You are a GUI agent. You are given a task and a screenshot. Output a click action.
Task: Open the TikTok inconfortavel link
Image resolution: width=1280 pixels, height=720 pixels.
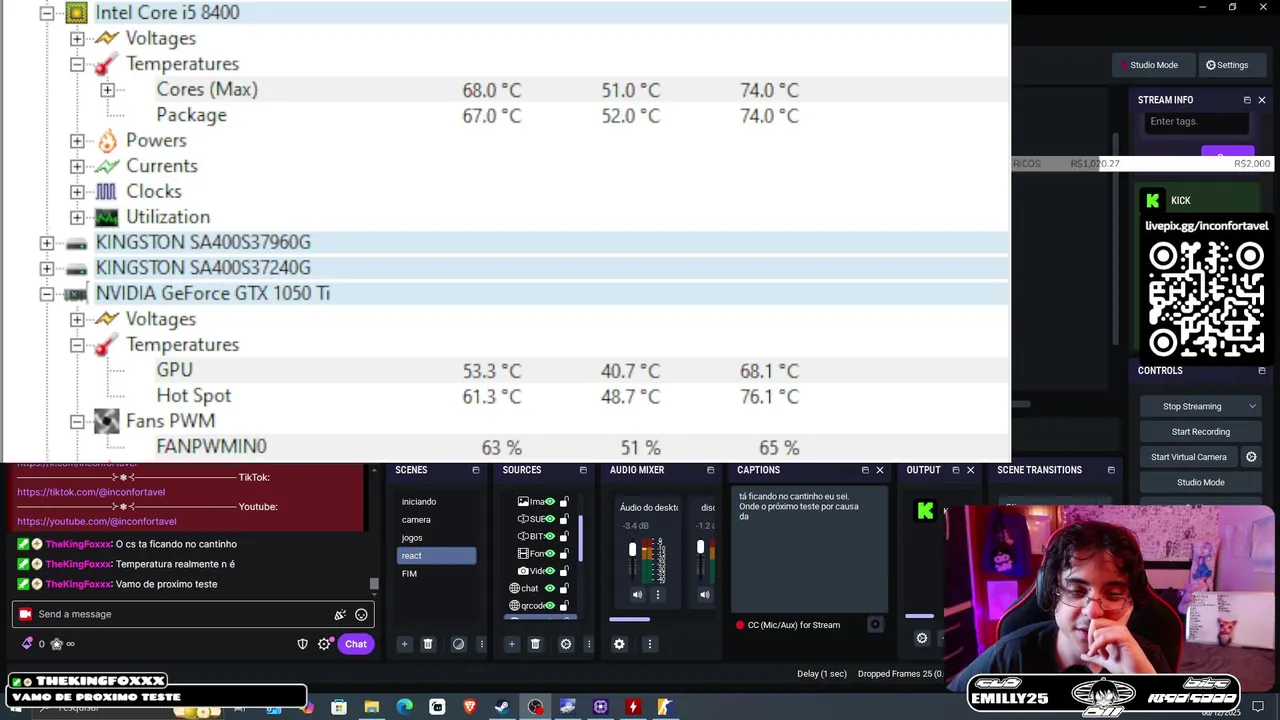(91, 492)
